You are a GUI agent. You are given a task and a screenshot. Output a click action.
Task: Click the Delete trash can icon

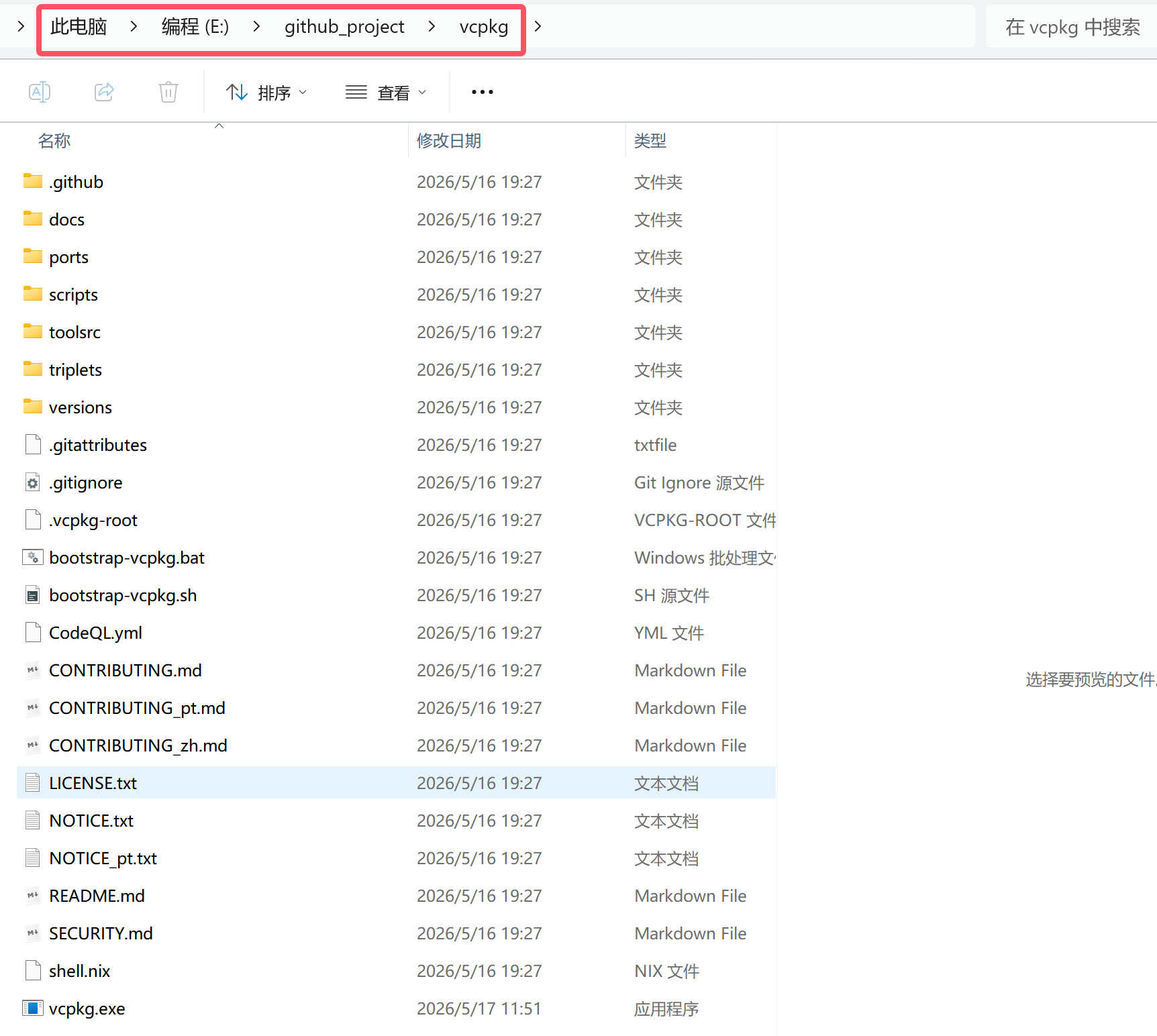168,92
